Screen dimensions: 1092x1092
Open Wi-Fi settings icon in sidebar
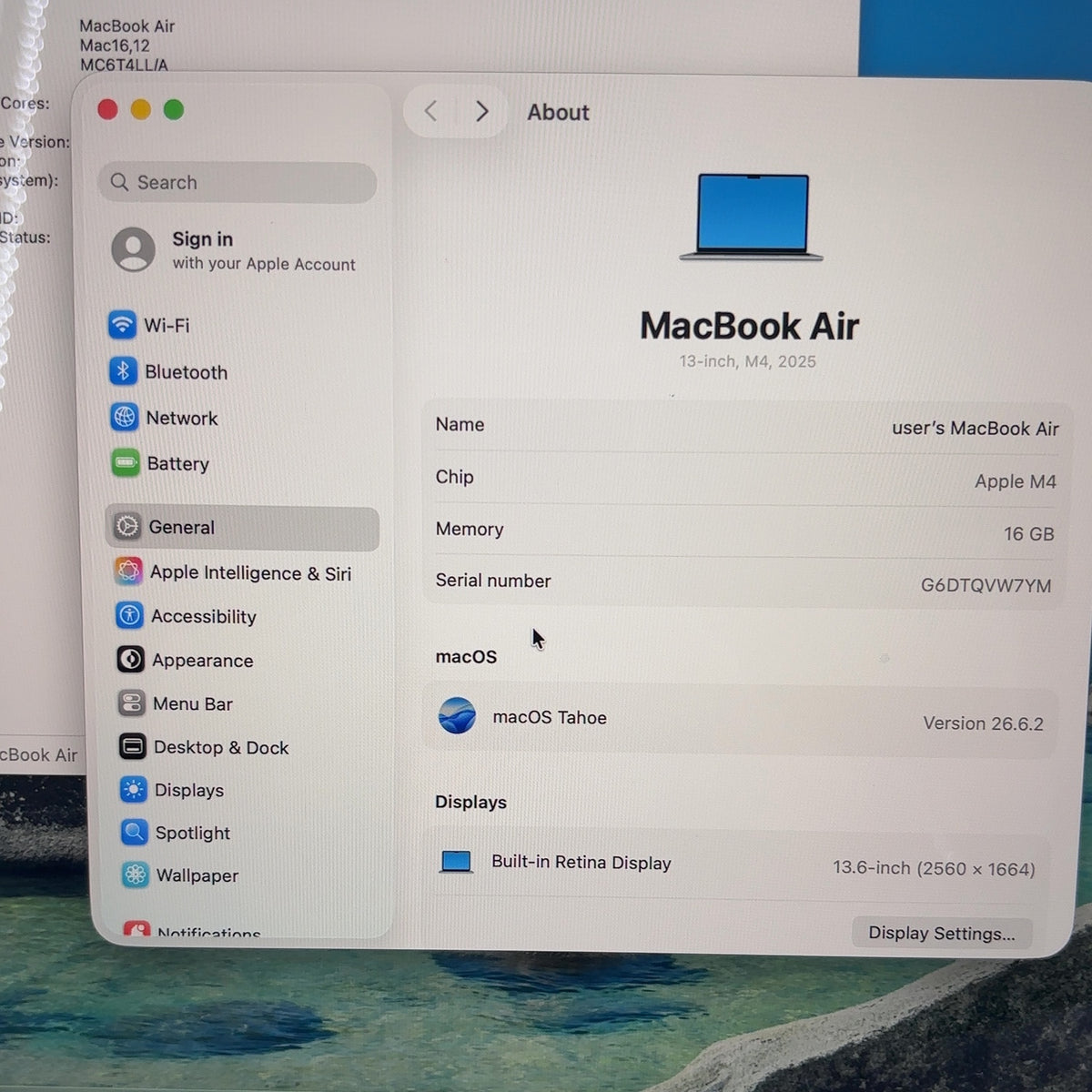[122, 325]
